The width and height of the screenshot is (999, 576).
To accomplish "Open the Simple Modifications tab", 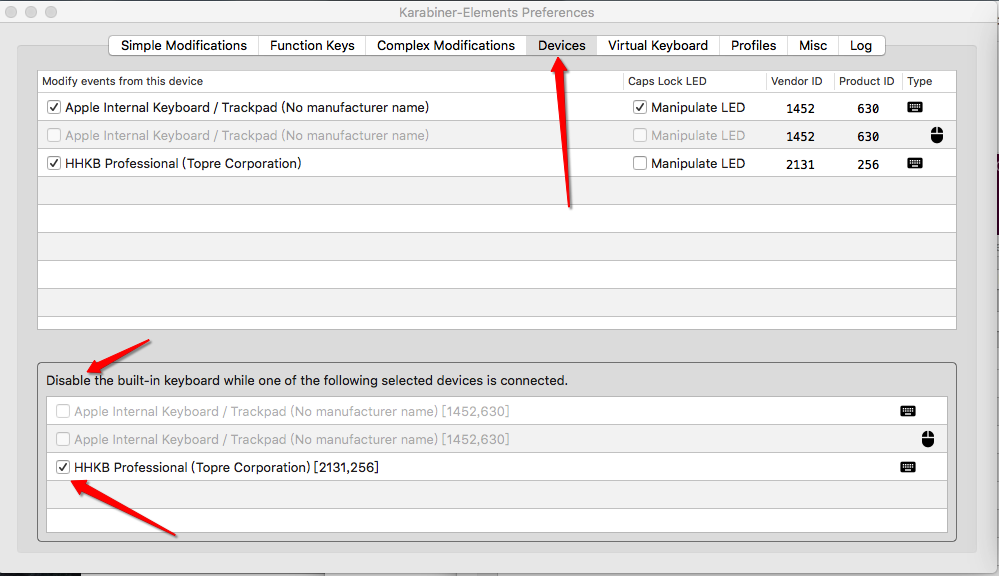I will [x=183, y=46].
